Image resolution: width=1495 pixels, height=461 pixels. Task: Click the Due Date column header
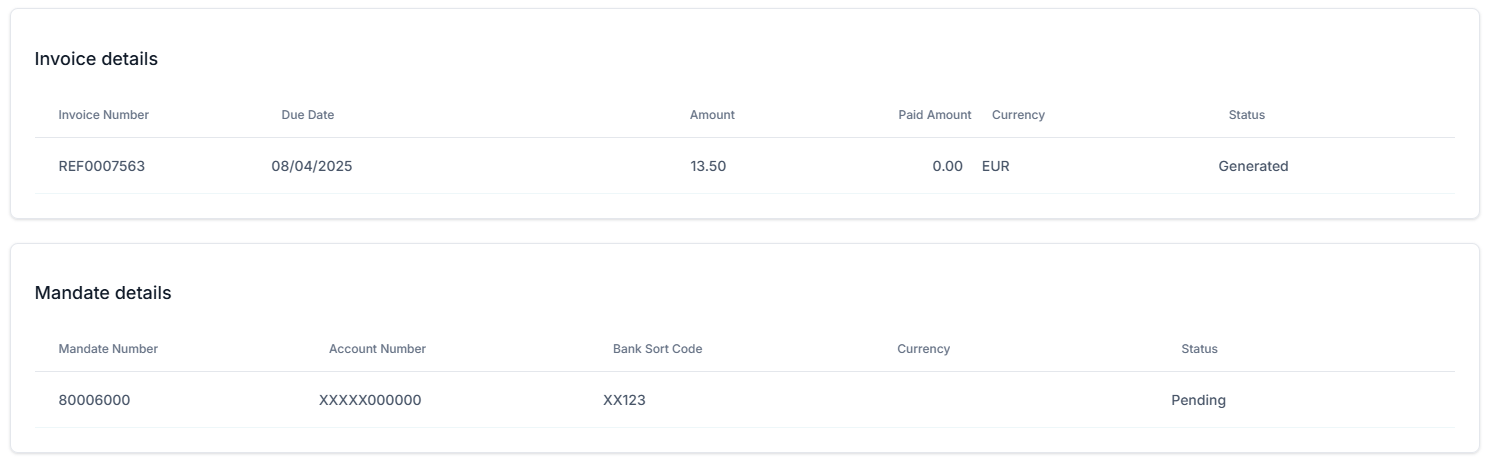[307, 115]
